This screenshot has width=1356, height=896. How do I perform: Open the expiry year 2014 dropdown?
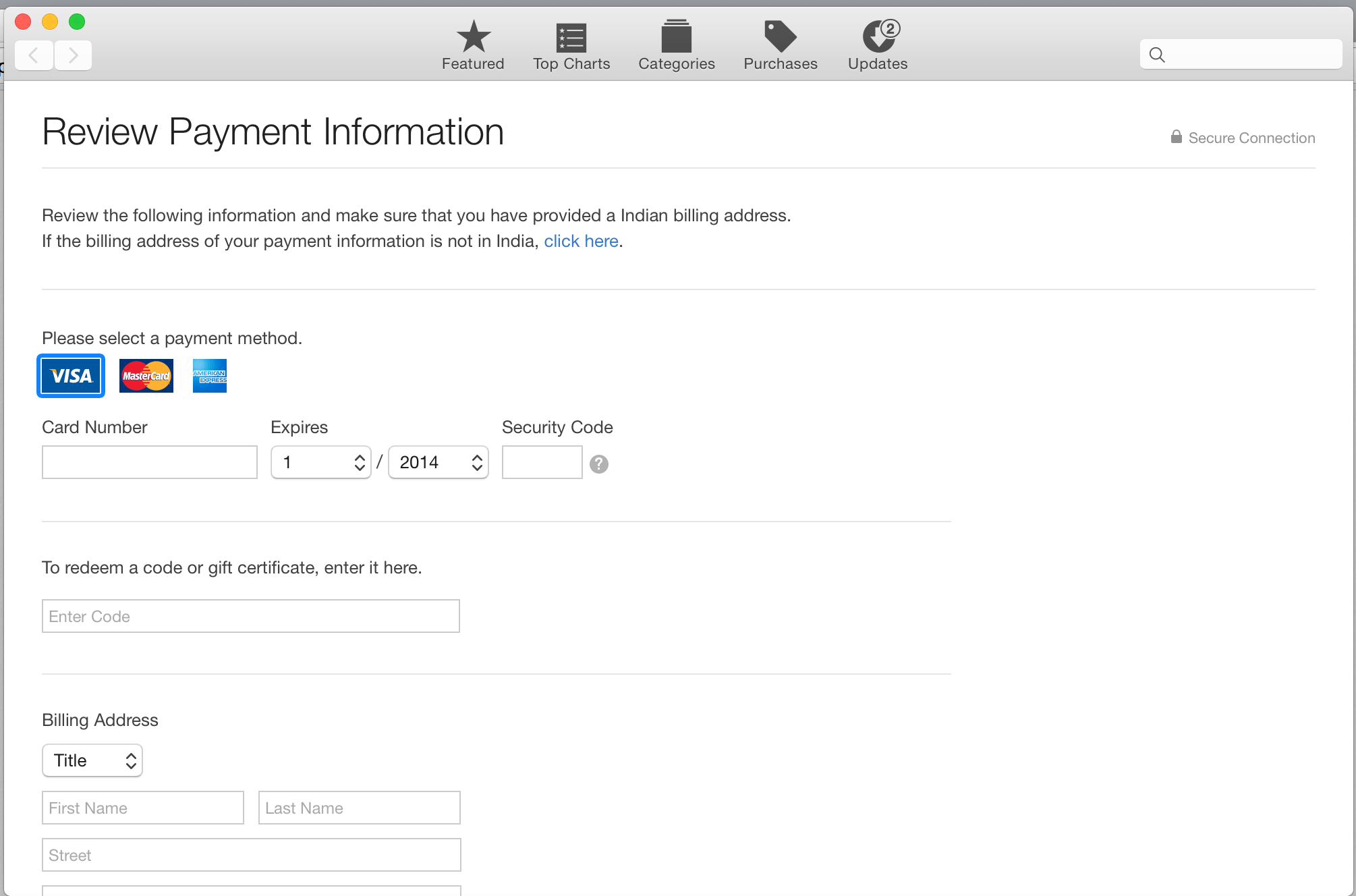pos(439,463)
